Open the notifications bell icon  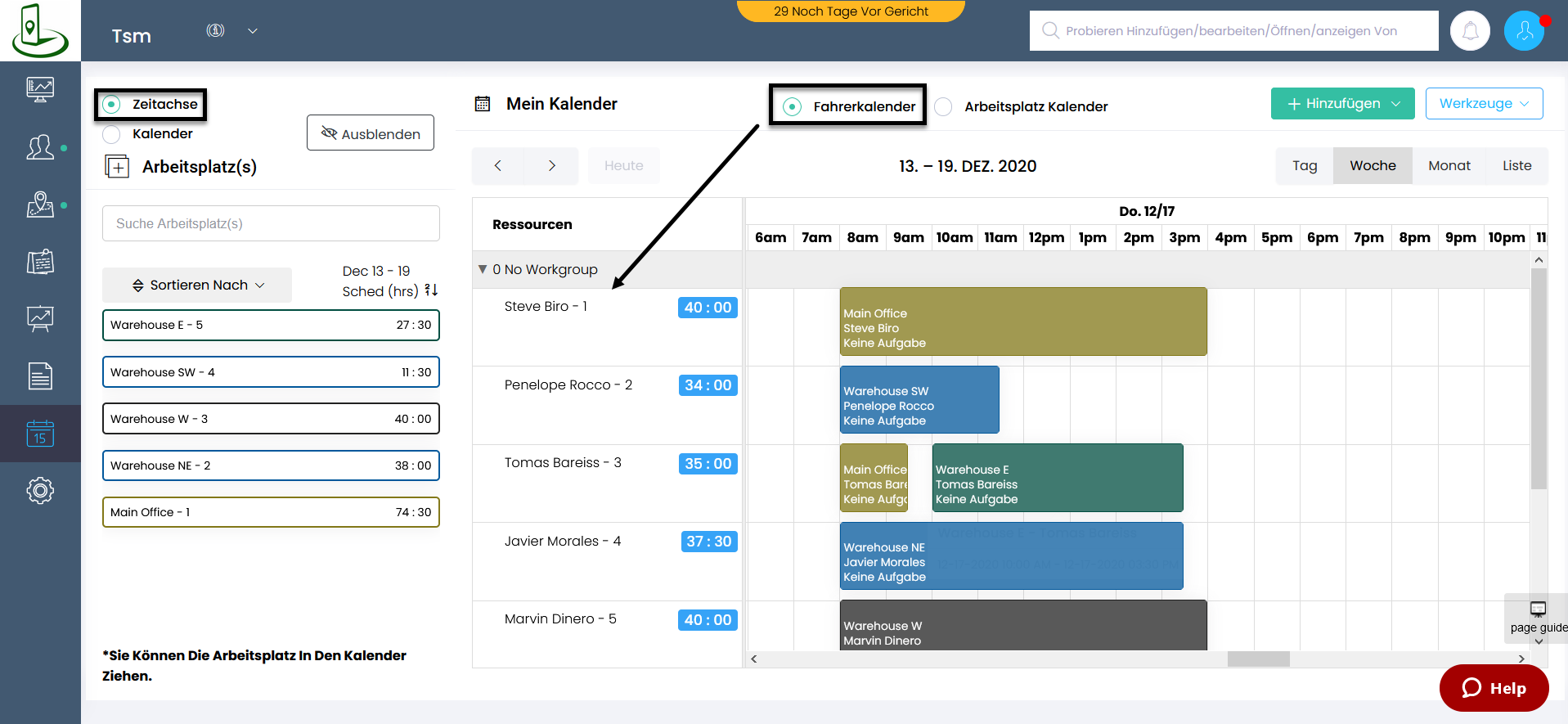(x=1470, y=31)
